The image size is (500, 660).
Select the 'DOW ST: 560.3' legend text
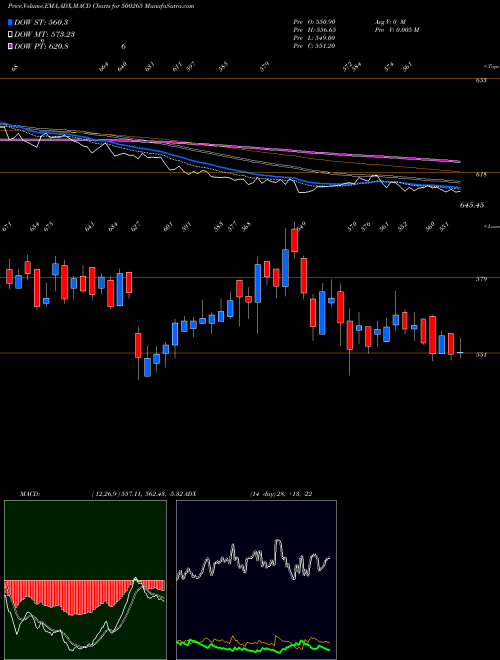point(41,22)
